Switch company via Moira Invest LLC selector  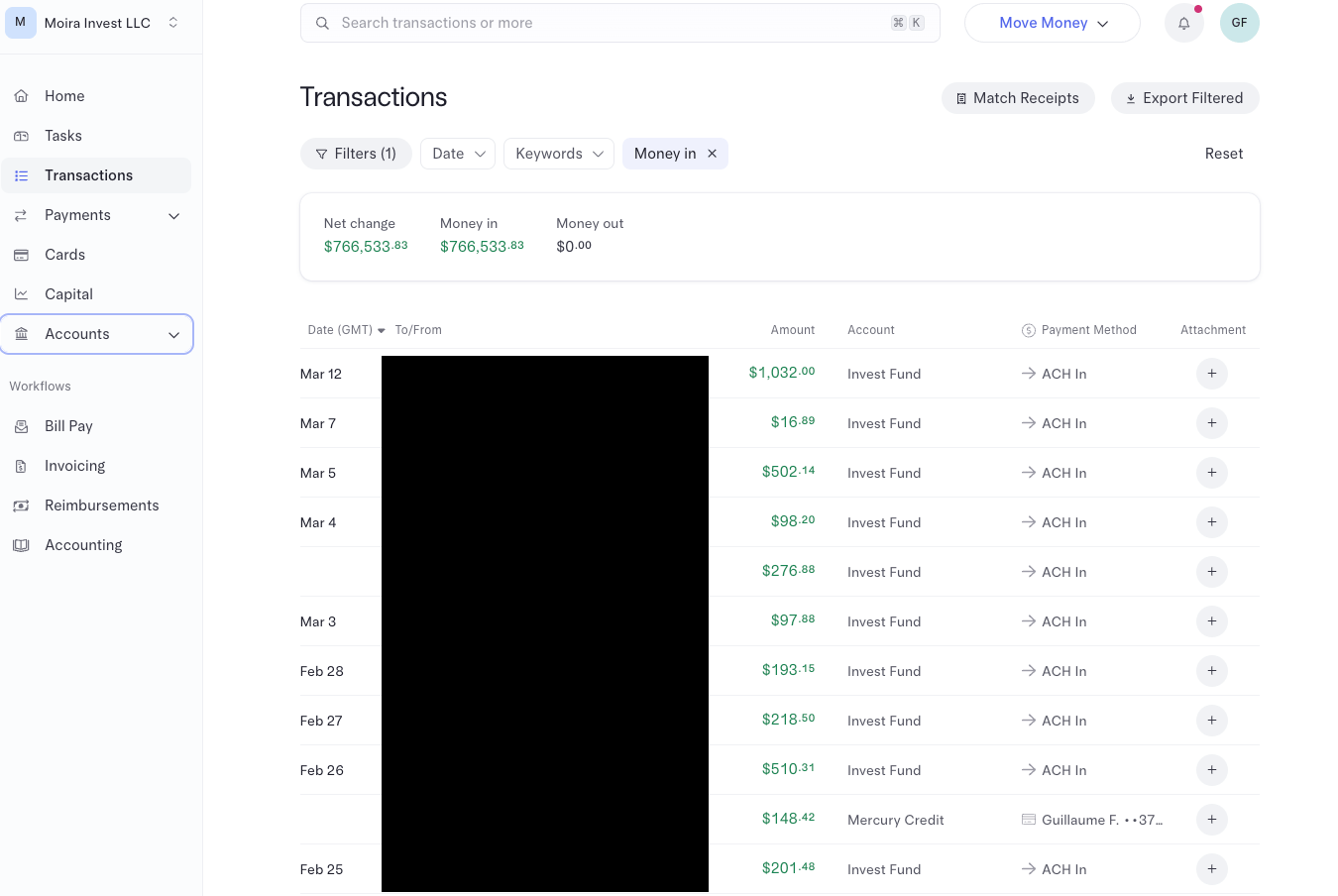(x=96, y=22)
